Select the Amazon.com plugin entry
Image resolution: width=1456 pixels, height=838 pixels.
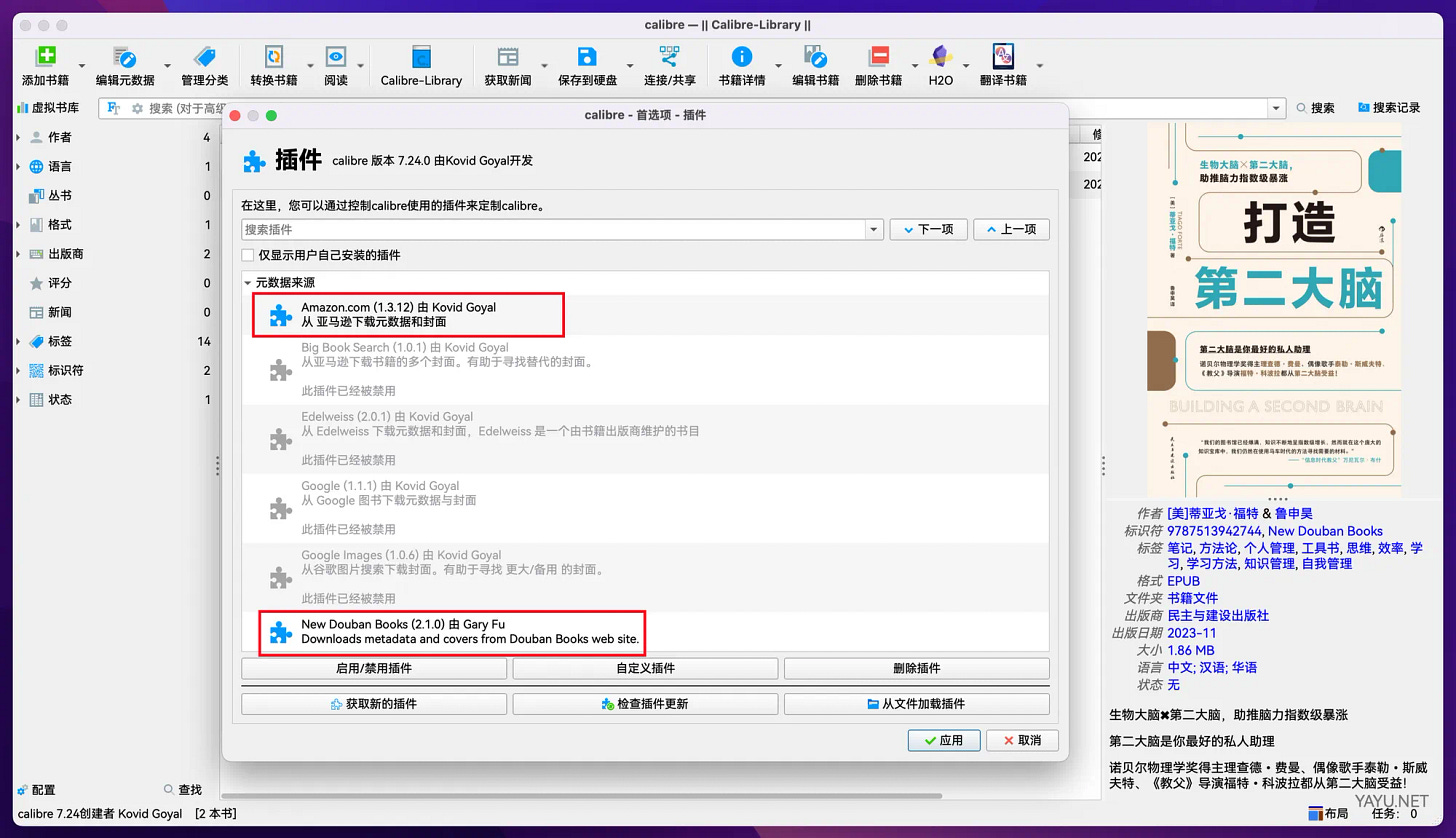pos(646,315)
